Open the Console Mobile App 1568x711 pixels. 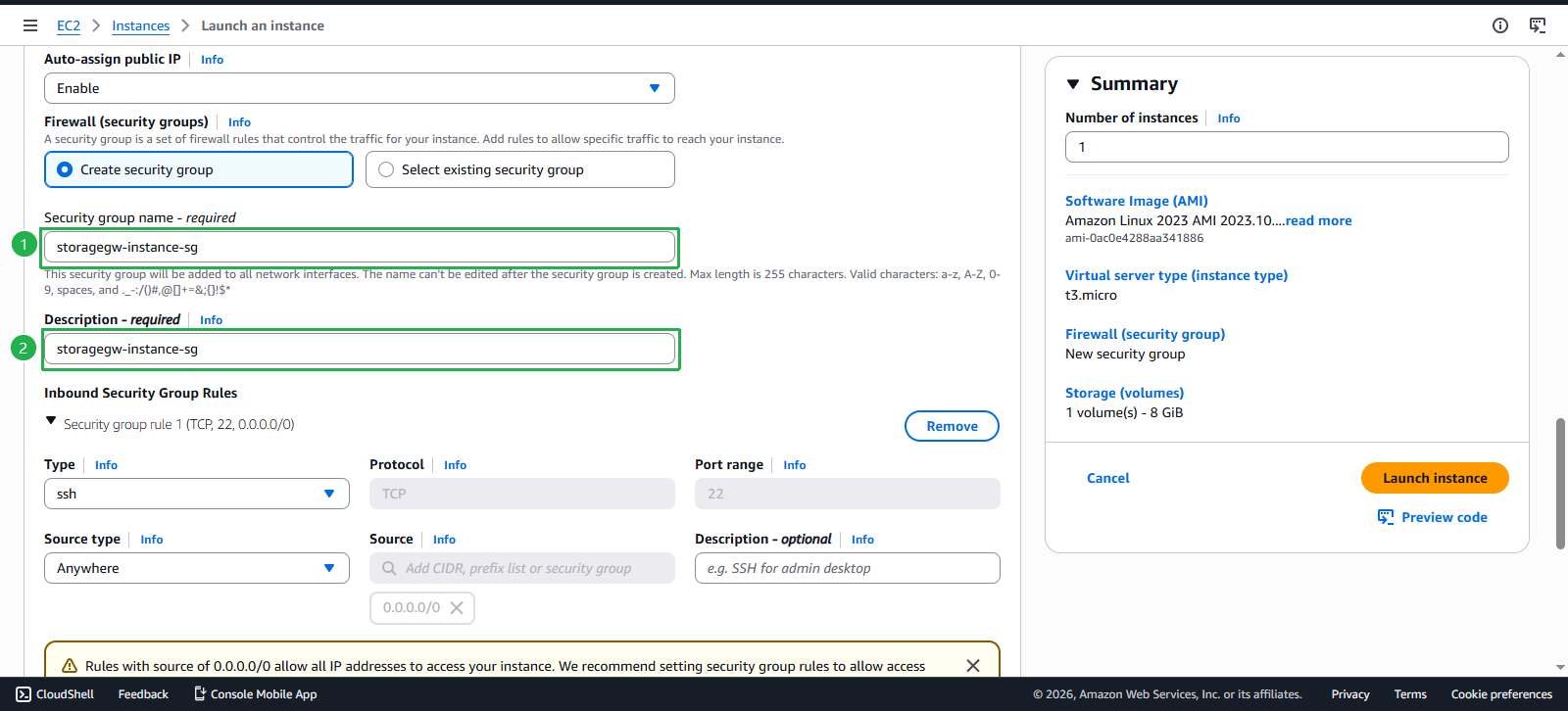pyautogui.click(x=255, y=694)
